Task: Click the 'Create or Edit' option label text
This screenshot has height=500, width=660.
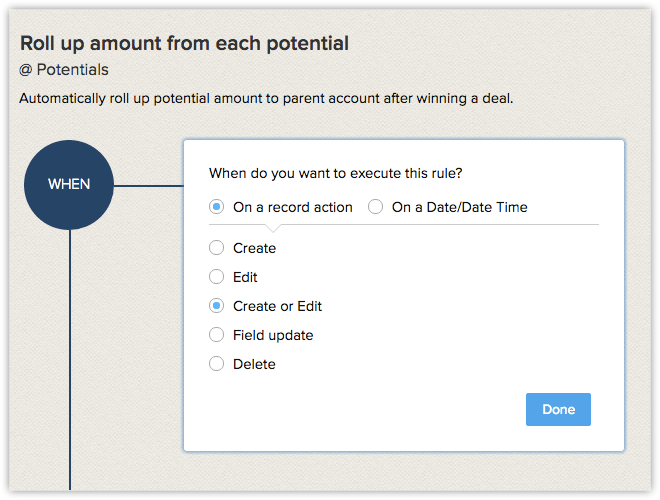Action: pyautogui.click(x=277, y=306)
